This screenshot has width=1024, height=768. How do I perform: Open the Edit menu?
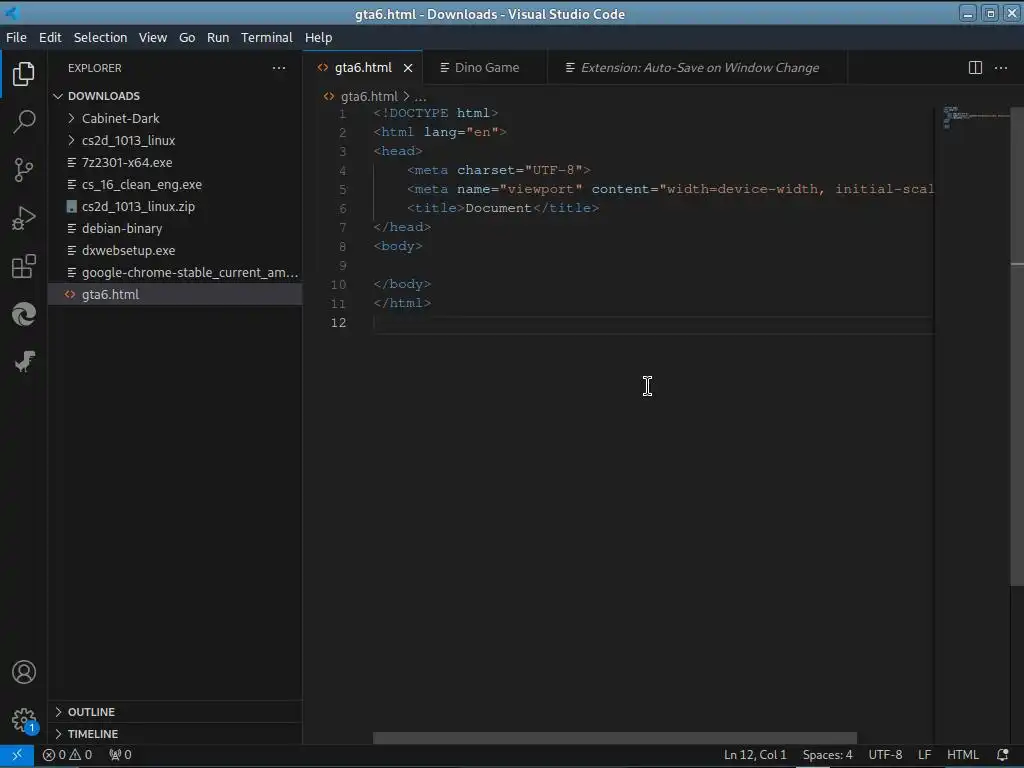tap(50, 37)
